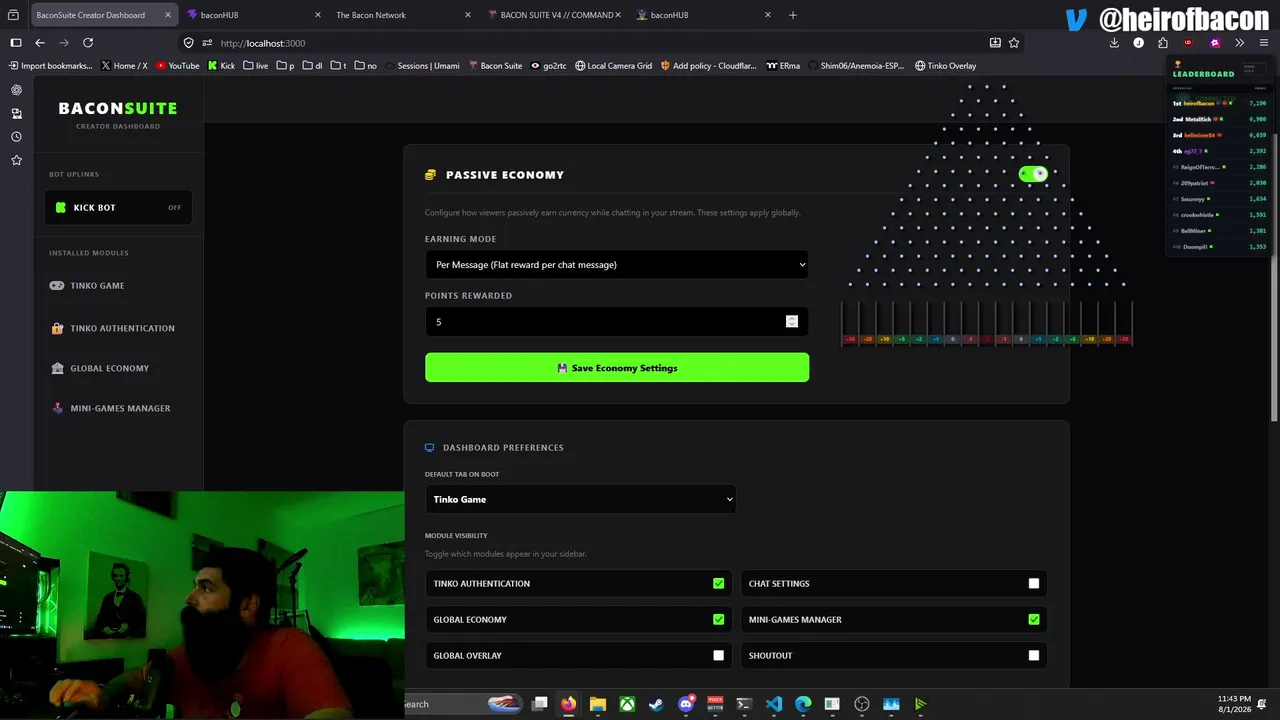Open the 'live' bookmarks folder
The width and height of the screenshot is (1280, 720).
pos(255,66)
